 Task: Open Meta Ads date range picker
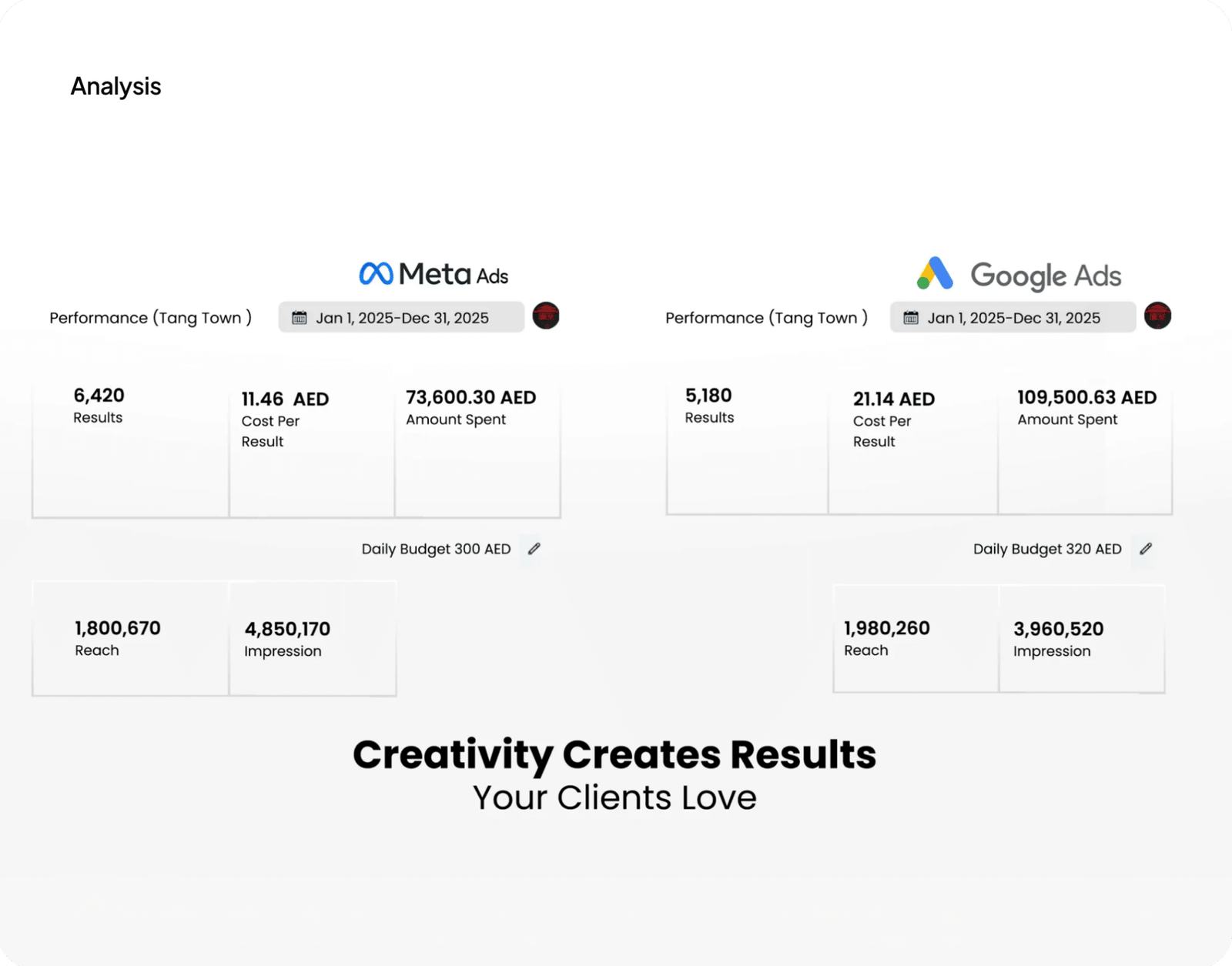coord(401,317)
